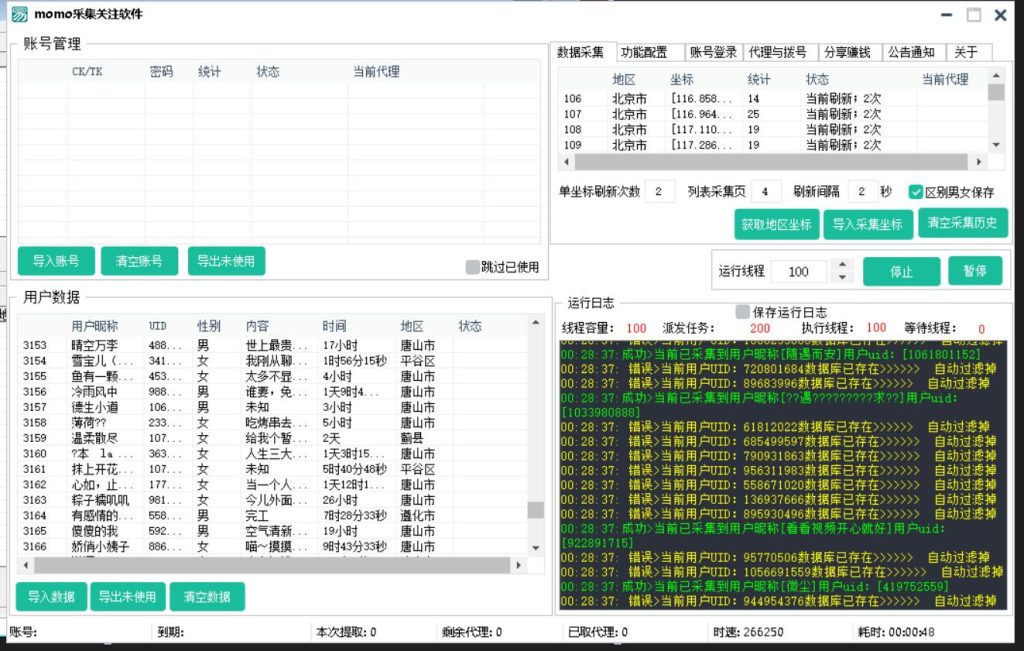Screen dimensions: 1024x651
Task: Click the momo app logo icon
Action: (20, 14)
